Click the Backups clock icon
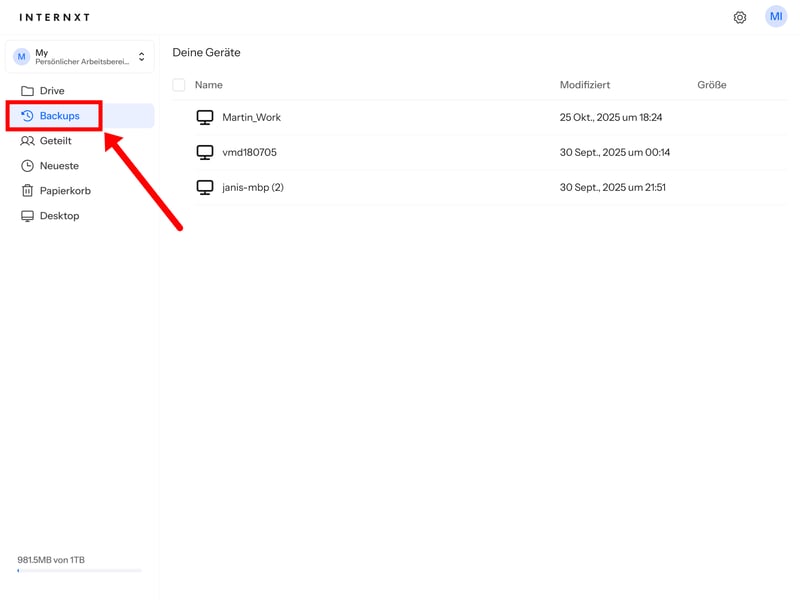 (27, 116)
